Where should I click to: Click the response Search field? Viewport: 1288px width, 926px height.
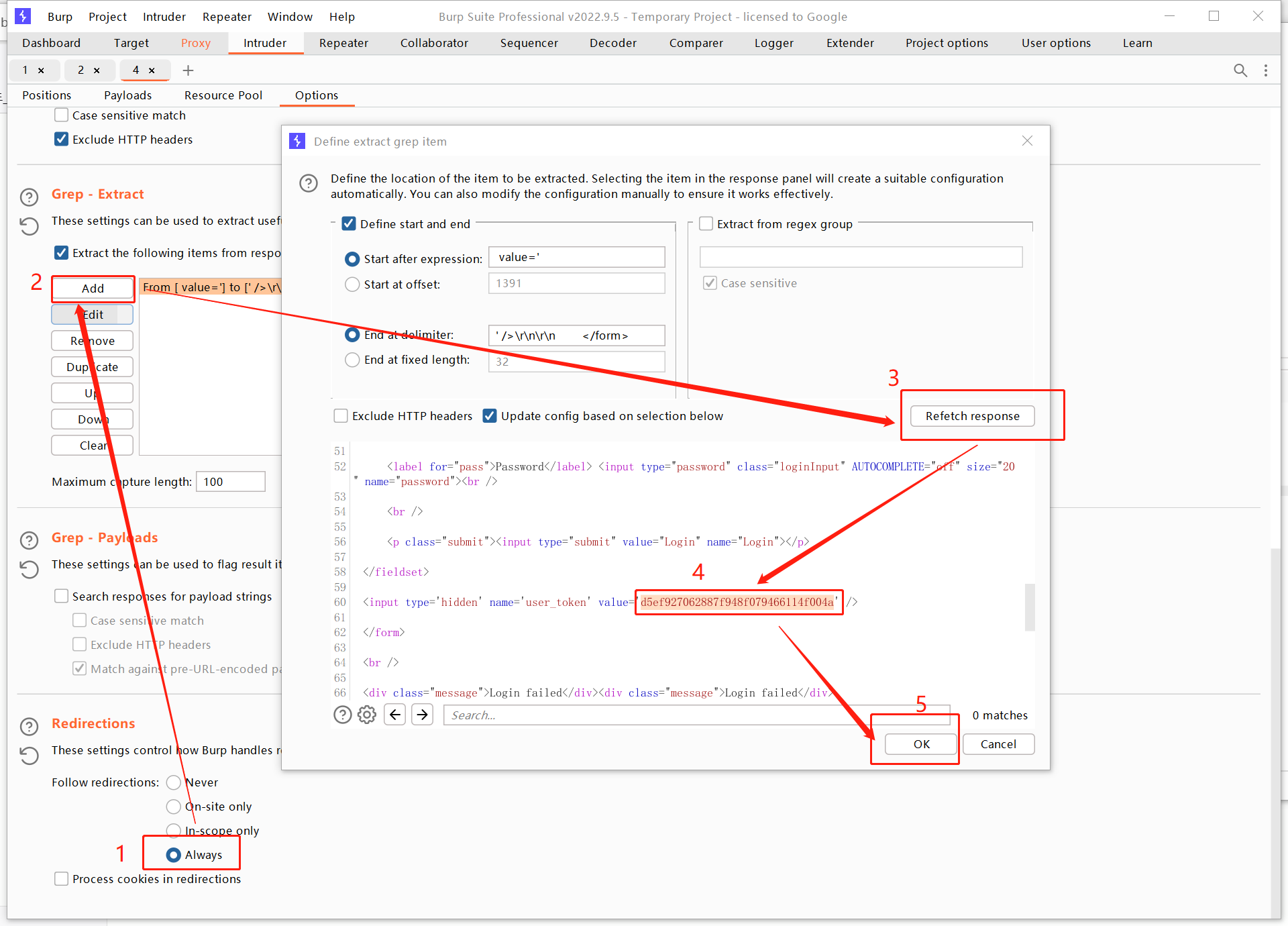pos(696,715)
